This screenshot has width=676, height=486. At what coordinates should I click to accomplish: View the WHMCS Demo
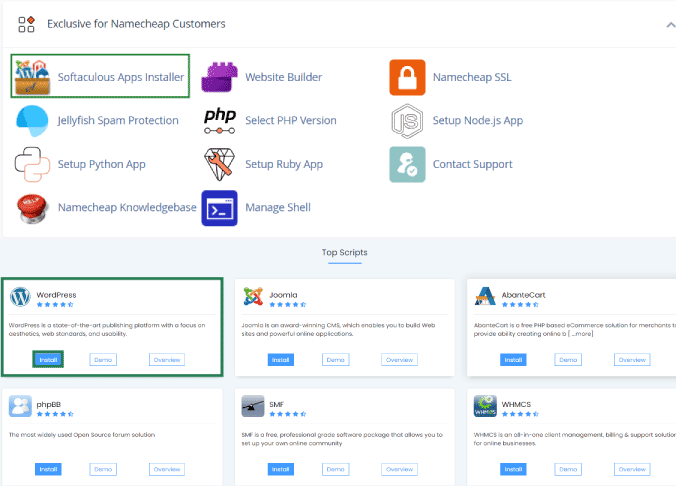click(568, 469)
